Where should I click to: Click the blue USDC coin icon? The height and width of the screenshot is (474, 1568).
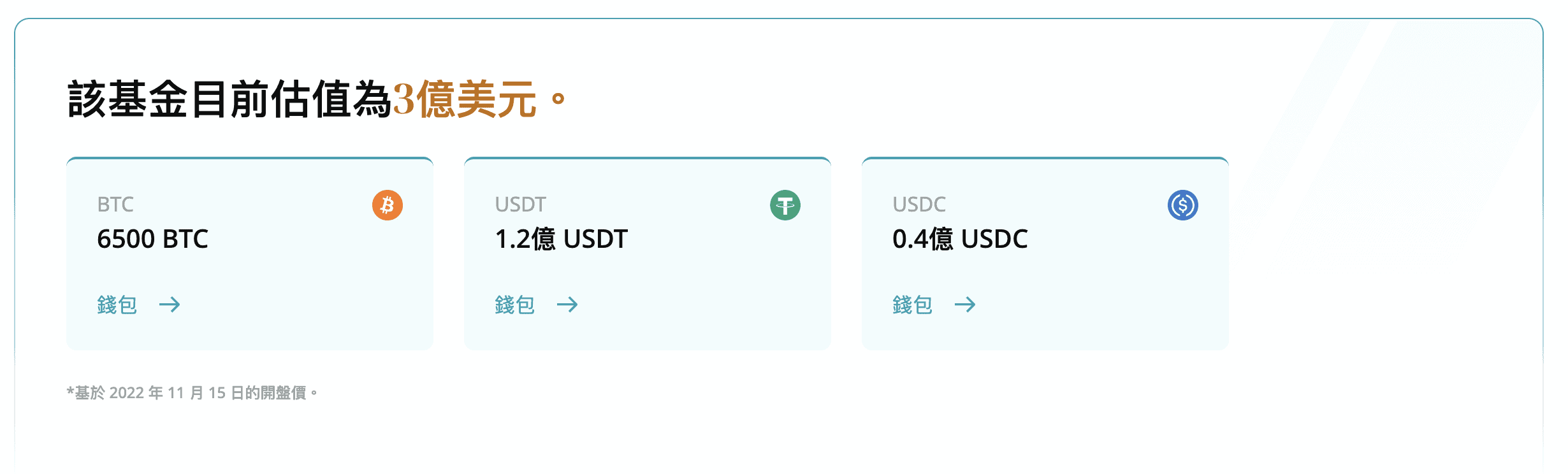coord(1183,205)
